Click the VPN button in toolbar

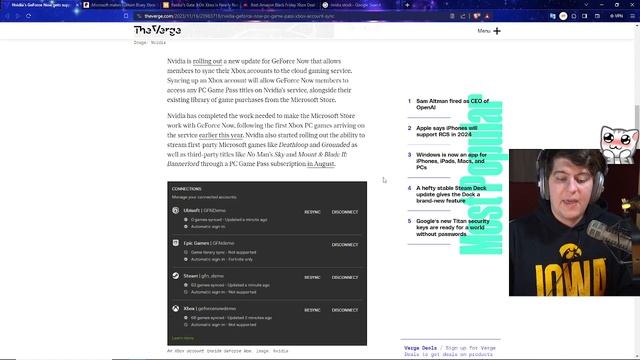click(x=616, y=16)
